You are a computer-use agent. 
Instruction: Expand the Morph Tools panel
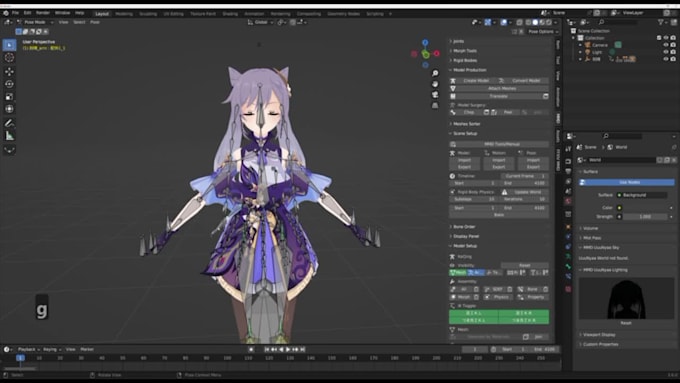coord(465,51)
